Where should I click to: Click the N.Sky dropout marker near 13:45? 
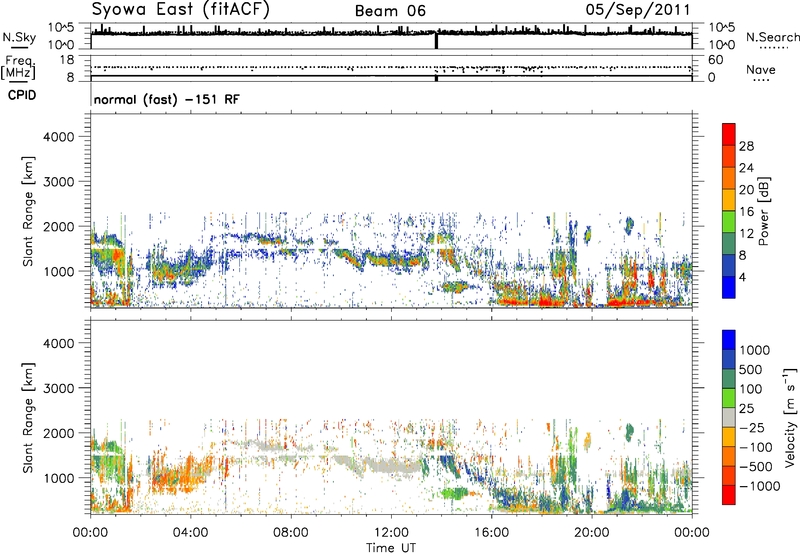(x=436, y=41)
